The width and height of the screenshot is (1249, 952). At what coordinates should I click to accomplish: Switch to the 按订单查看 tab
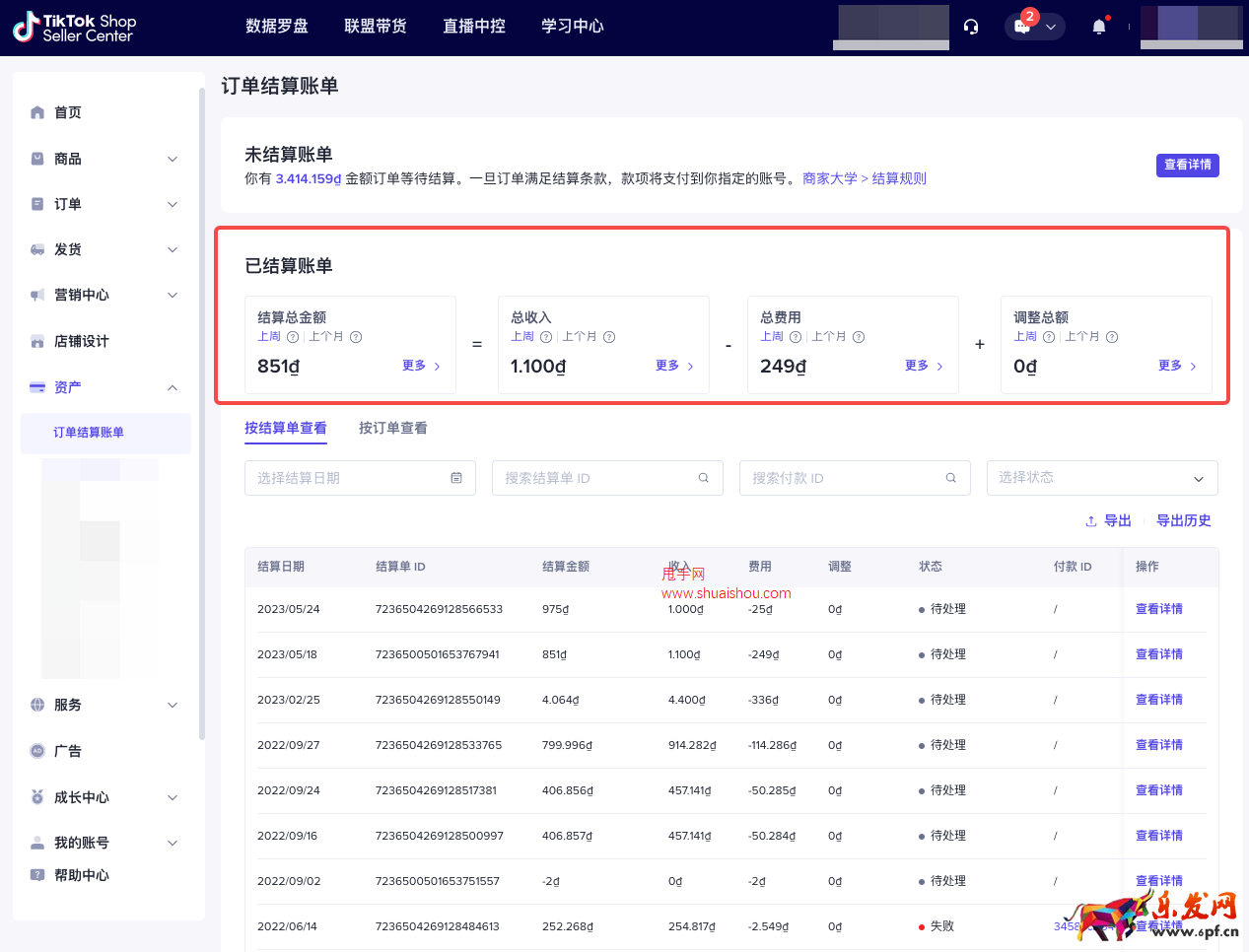[x=392, y=428]
